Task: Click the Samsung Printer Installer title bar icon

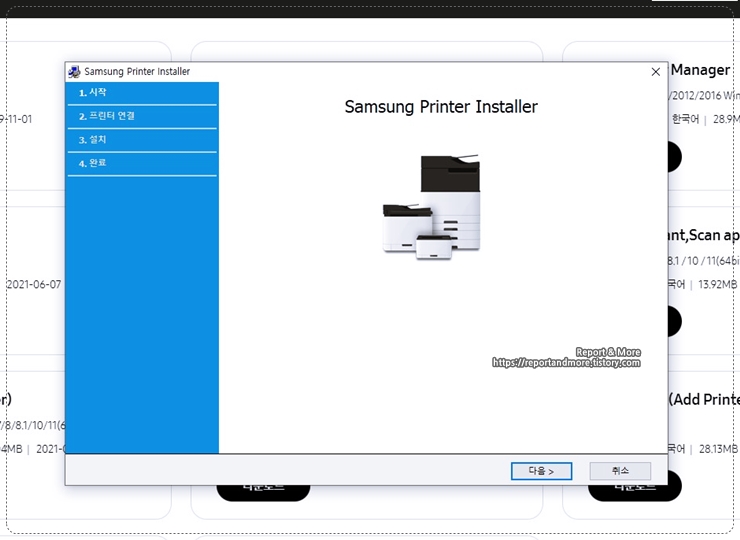Action: (x=74, y=72)
